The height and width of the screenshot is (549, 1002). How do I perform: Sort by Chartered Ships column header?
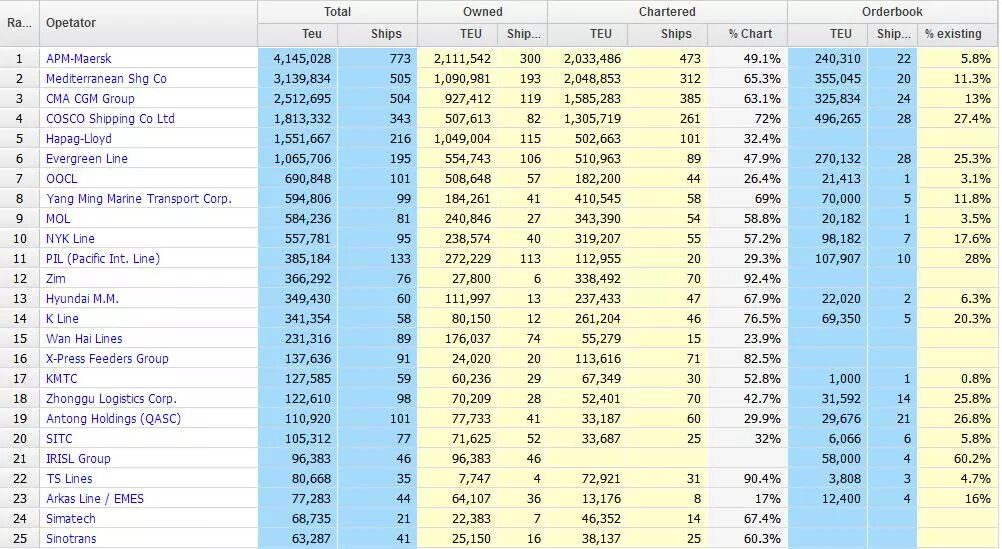pos(667,34)
